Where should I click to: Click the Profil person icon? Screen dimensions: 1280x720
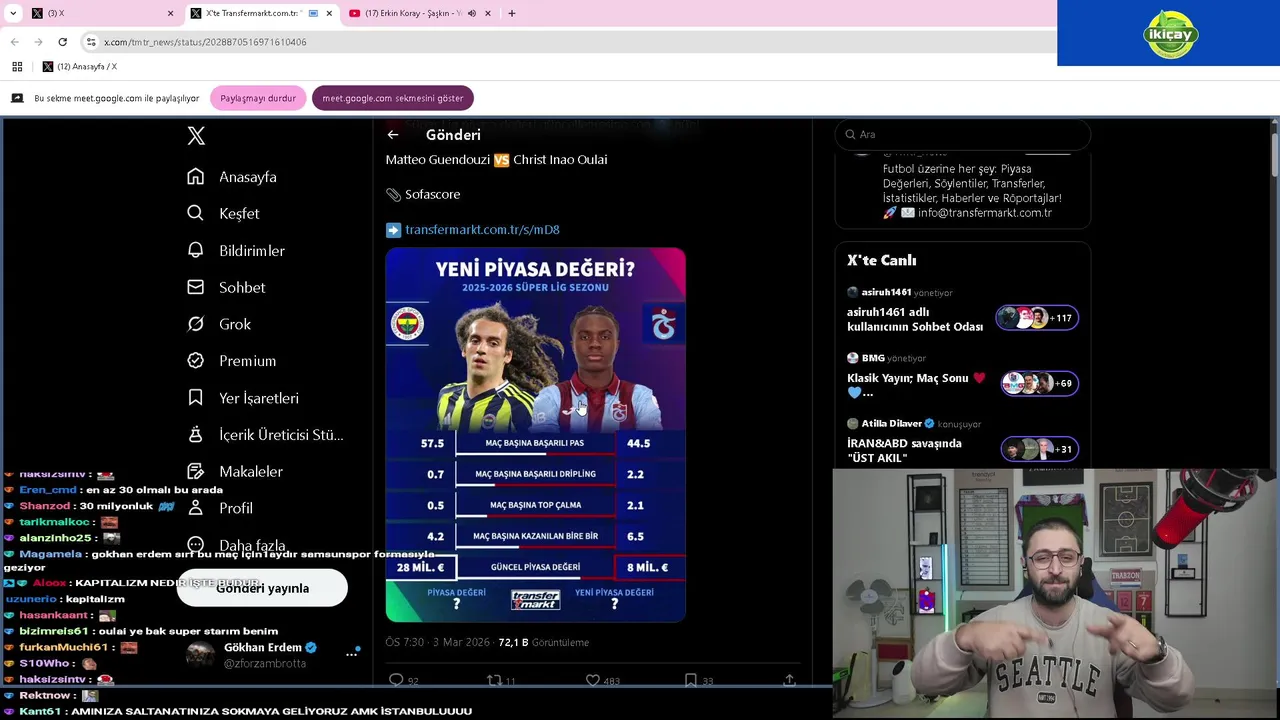click(196, 508)
